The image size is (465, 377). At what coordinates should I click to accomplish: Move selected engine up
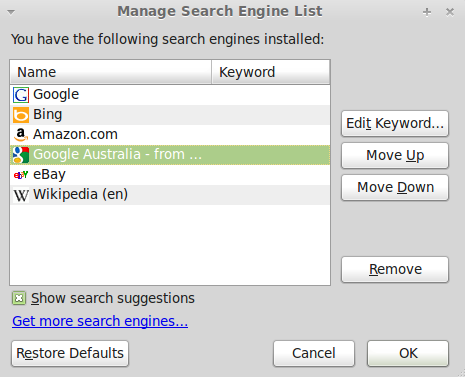point(395,156)
